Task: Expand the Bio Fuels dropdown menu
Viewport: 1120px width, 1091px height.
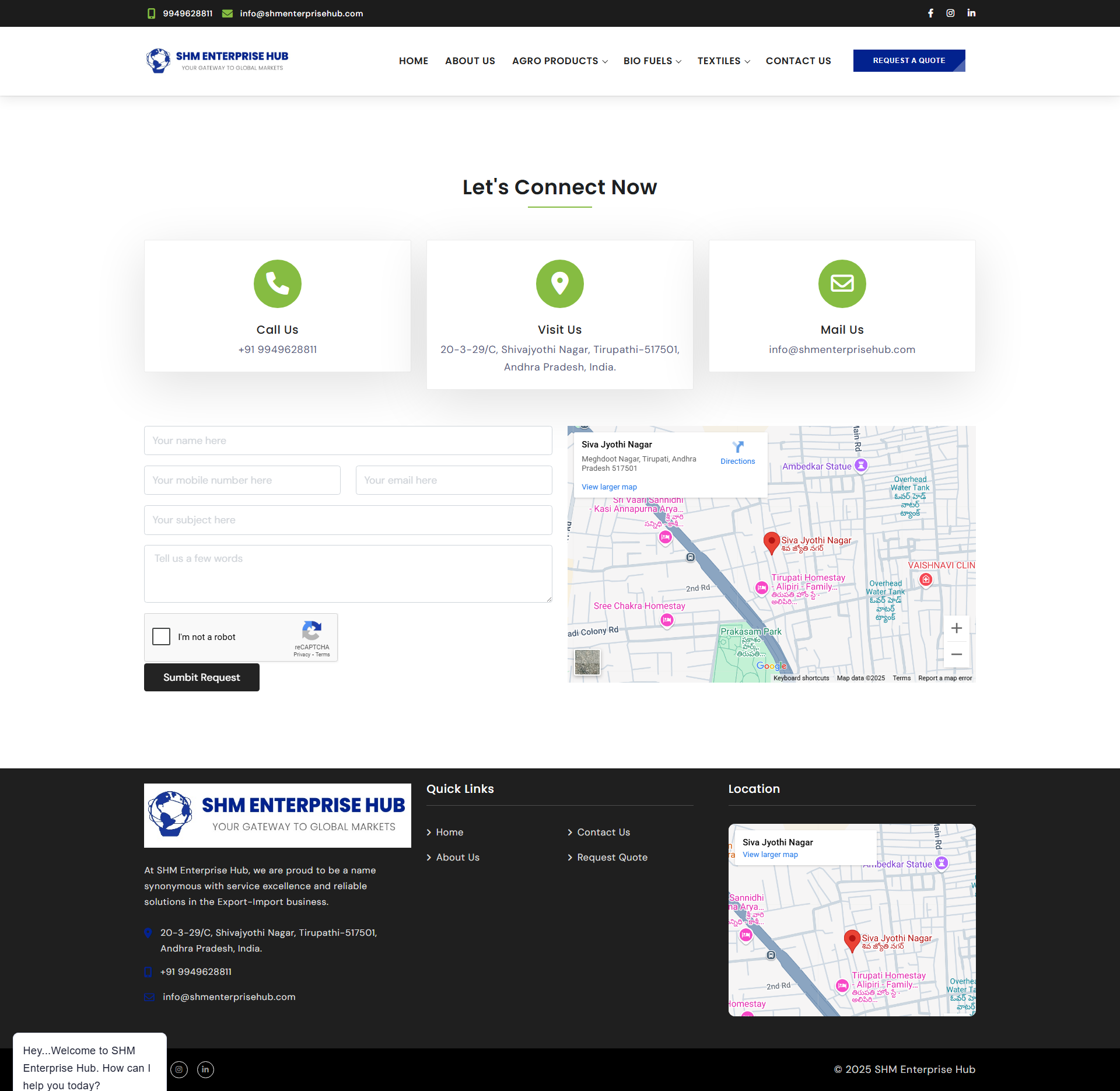Action: click(652, 61)
